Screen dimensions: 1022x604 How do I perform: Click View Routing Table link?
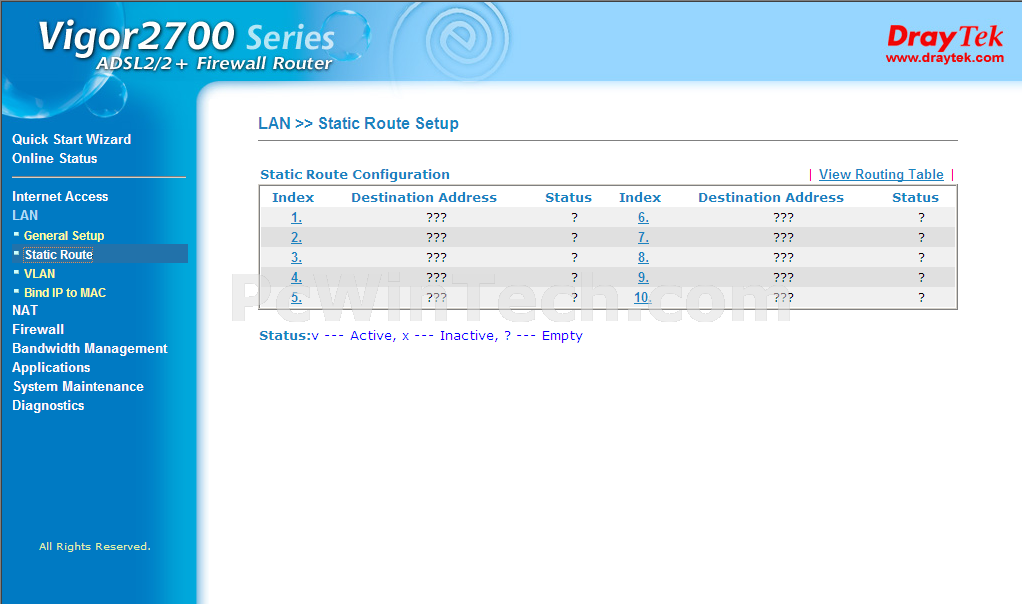[881, 174]
